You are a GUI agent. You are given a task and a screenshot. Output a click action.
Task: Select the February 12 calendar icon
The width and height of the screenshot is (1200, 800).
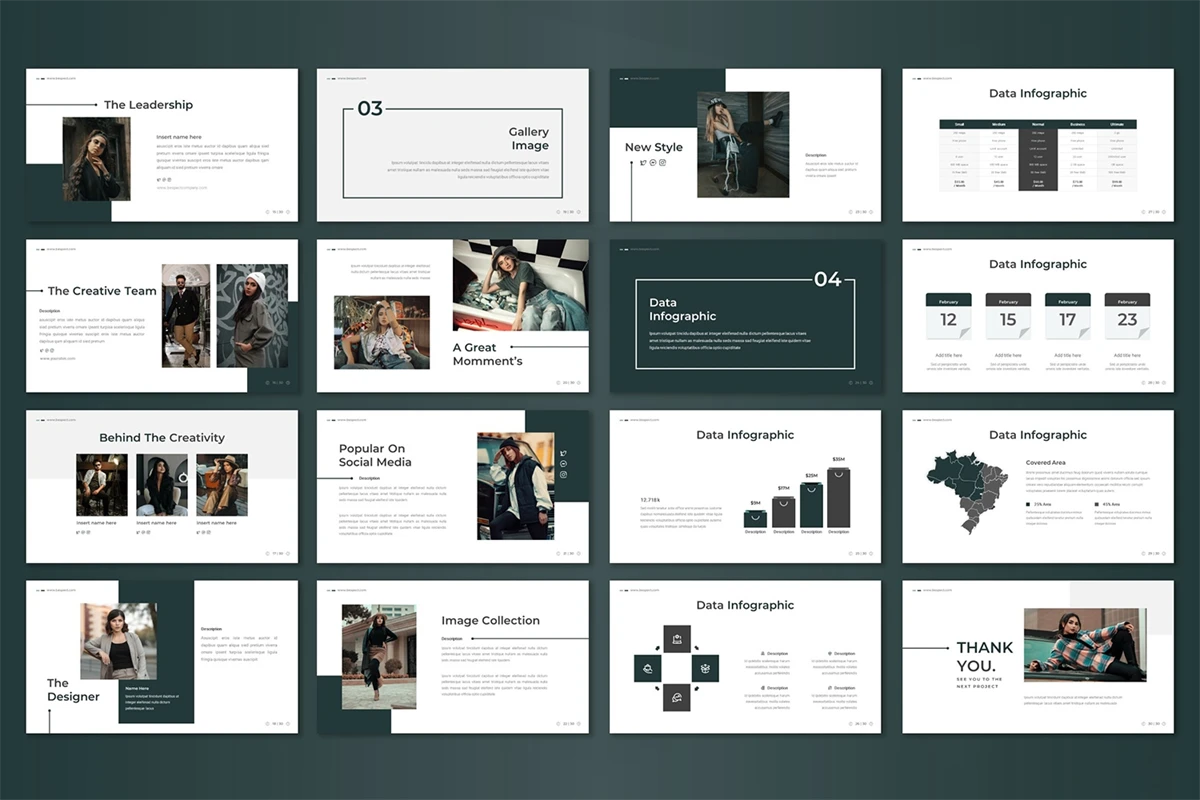pyautogui.click(x=948, y=316)
